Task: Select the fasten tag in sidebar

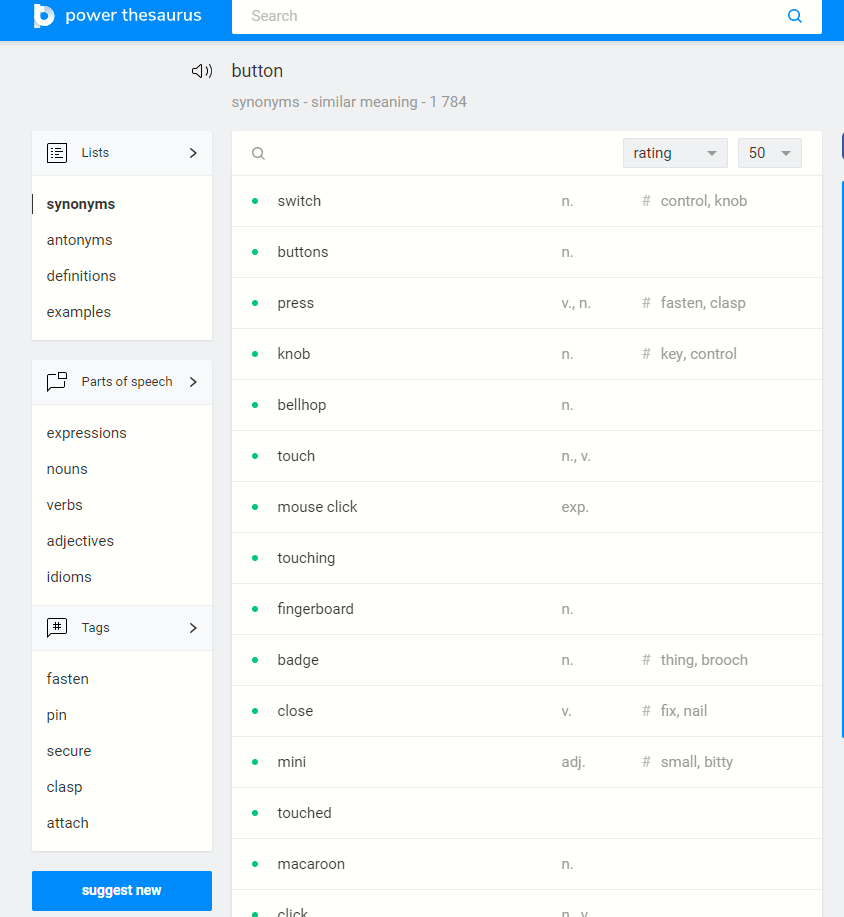Action: 68,679
